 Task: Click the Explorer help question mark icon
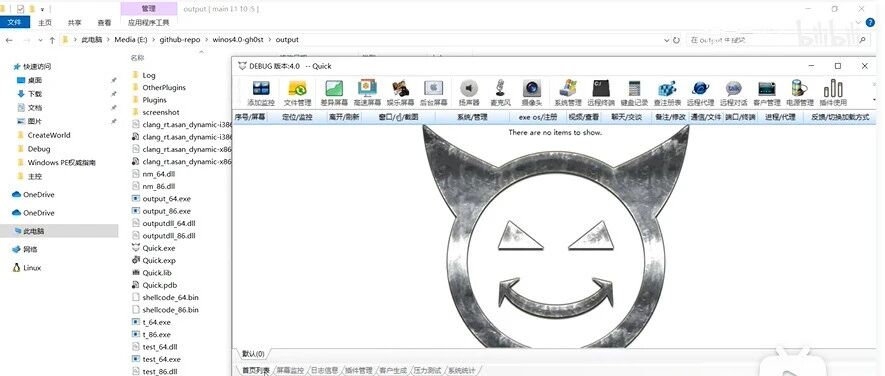[870, 22]
